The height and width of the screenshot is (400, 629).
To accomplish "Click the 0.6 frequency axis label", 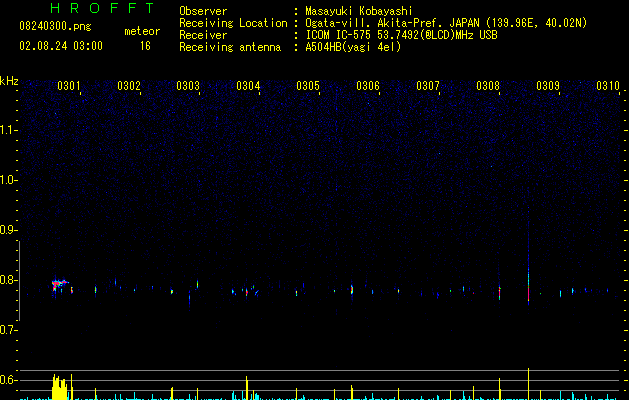I will point(9,380).
